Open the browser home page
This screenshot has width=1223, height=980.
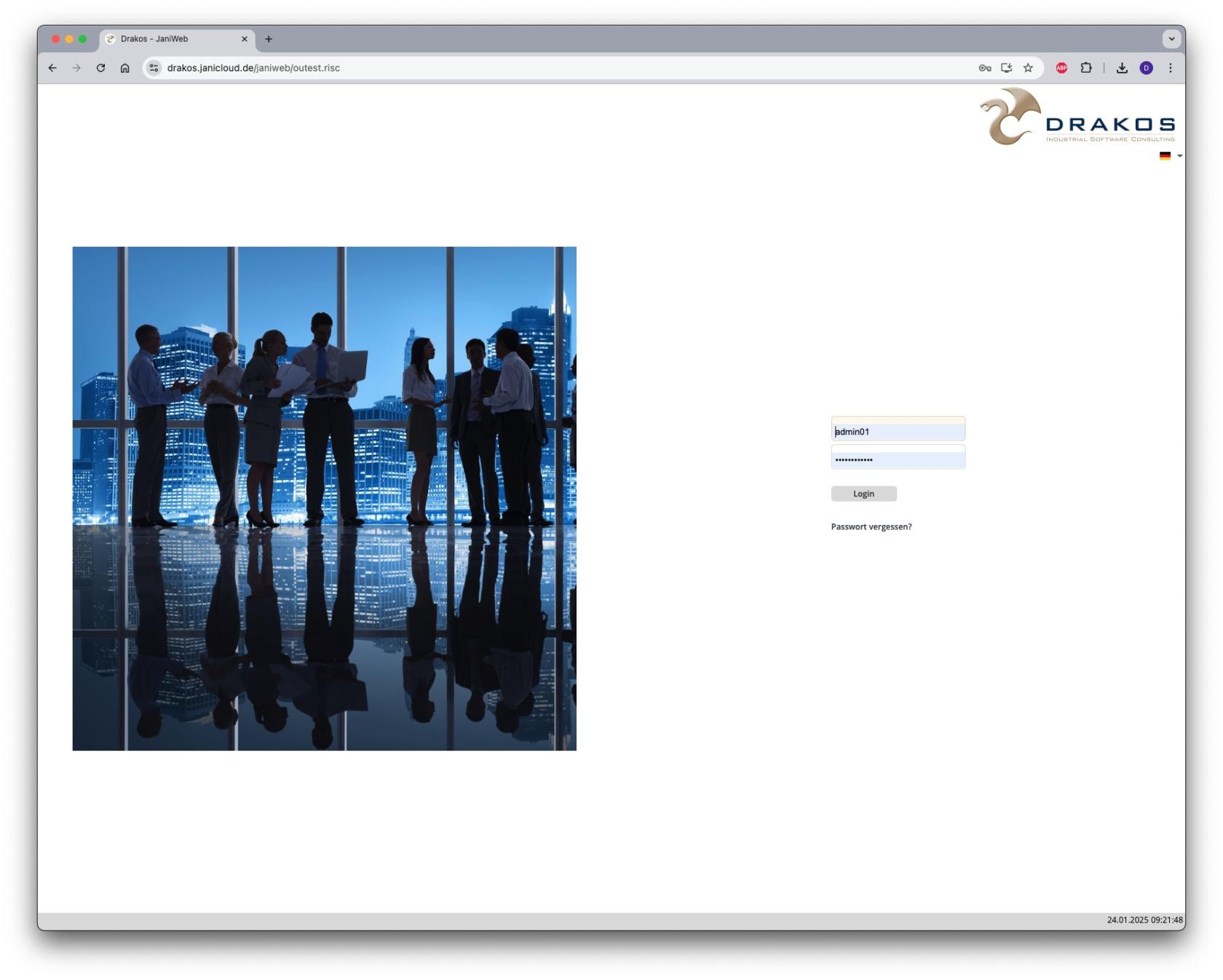coord(124,68)
